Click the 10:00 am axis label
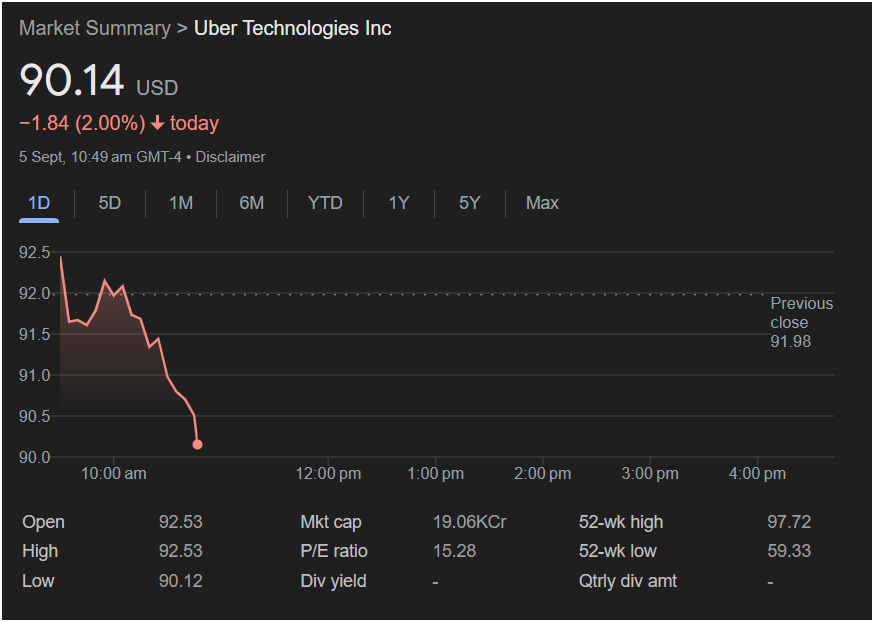The width and height of the screenshot is (874, 622). (114, 474)
